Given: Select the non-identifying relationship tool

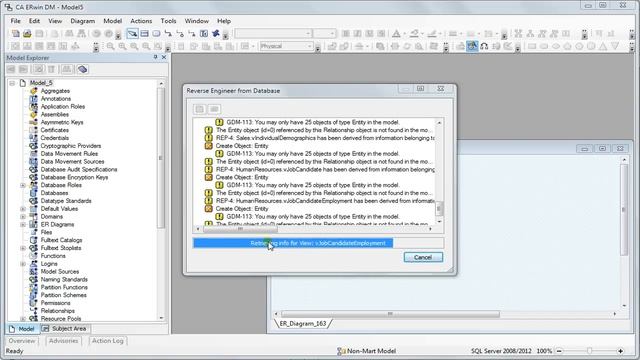Looking at the screenshot, I should (x=180, y=33).
